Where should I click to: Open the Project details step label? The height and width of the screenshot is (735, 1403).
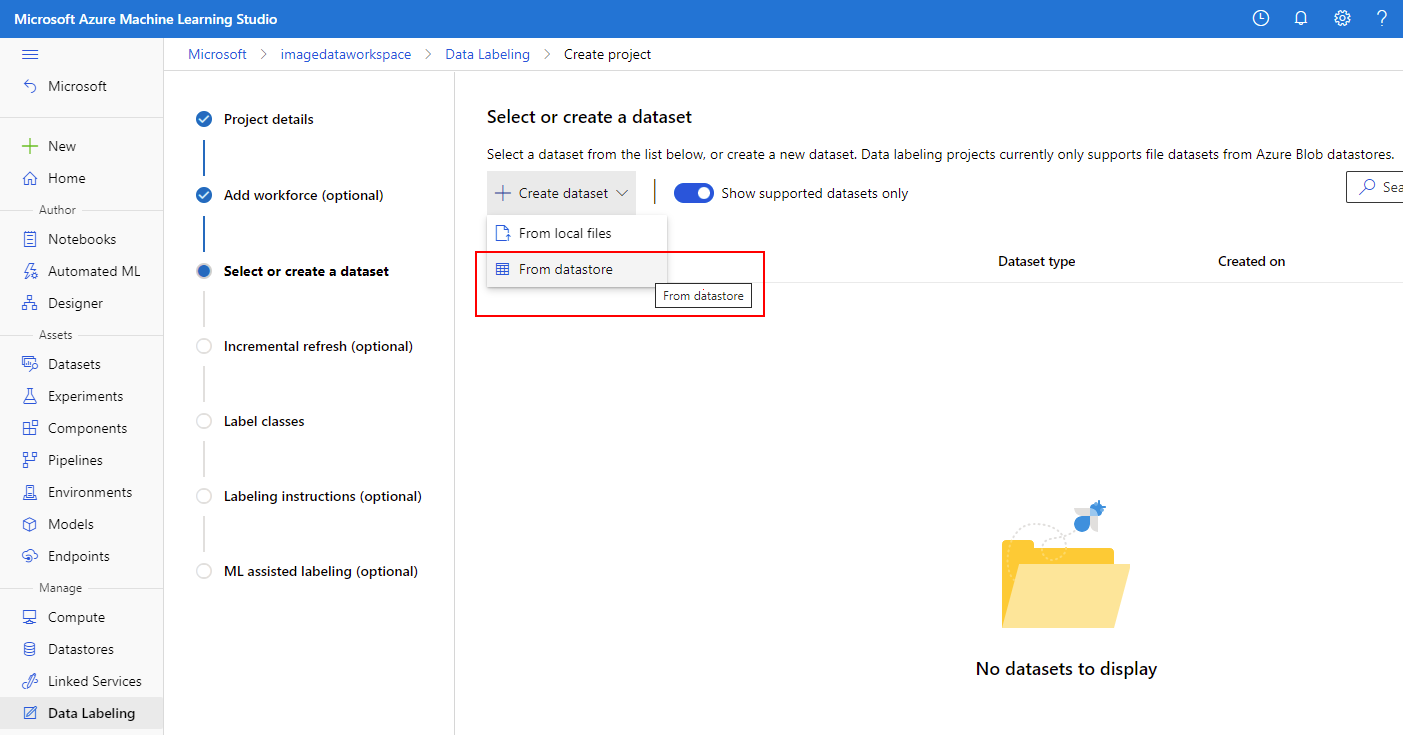tap(269, 119)
